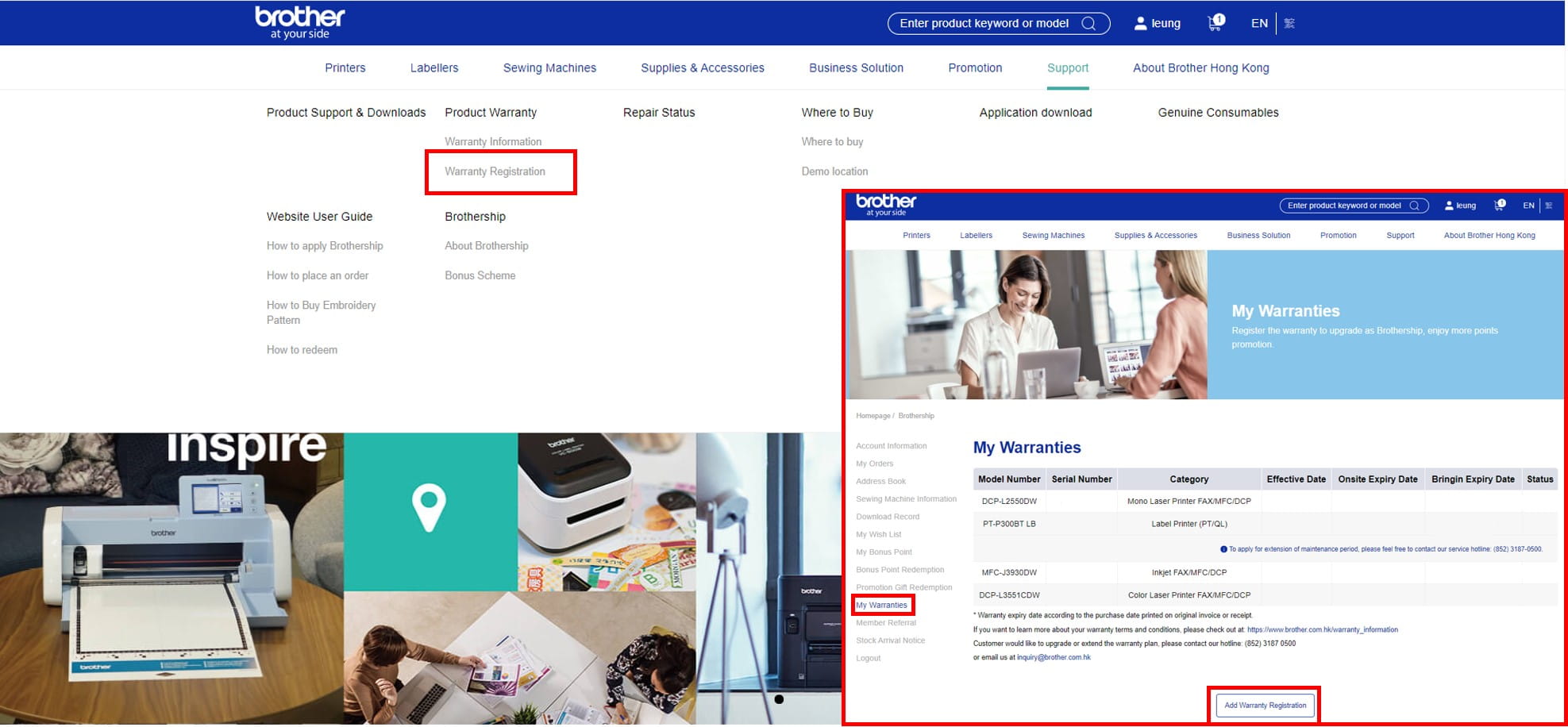Click the Brother logo in the main header
The width and height of the screenshot is (1568, 727).
299,22
